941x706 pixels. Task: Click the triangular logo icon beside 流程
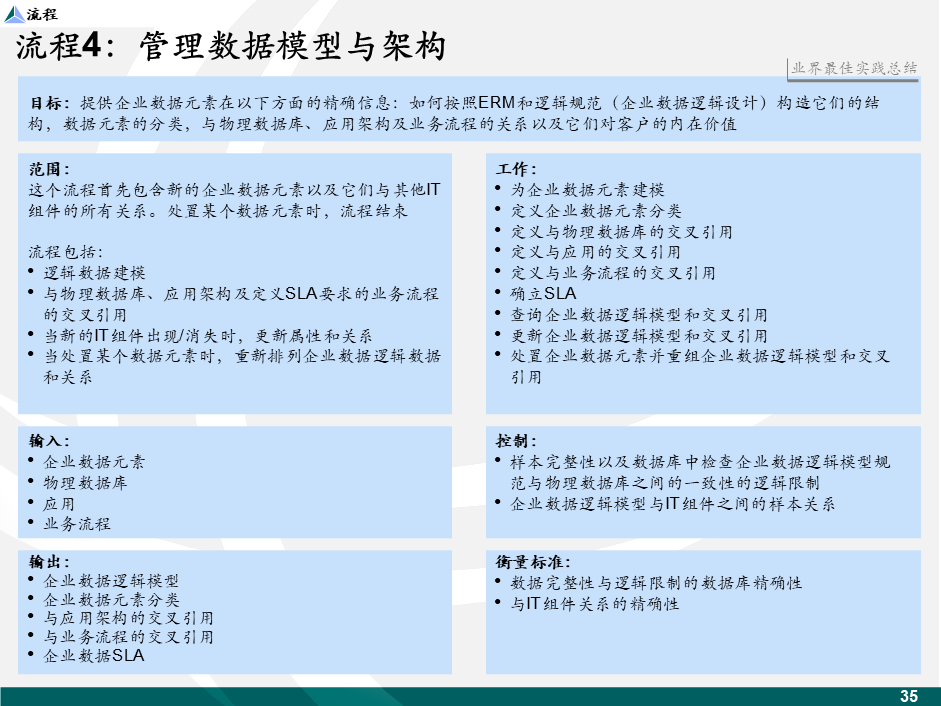click(x=13, y=14)
